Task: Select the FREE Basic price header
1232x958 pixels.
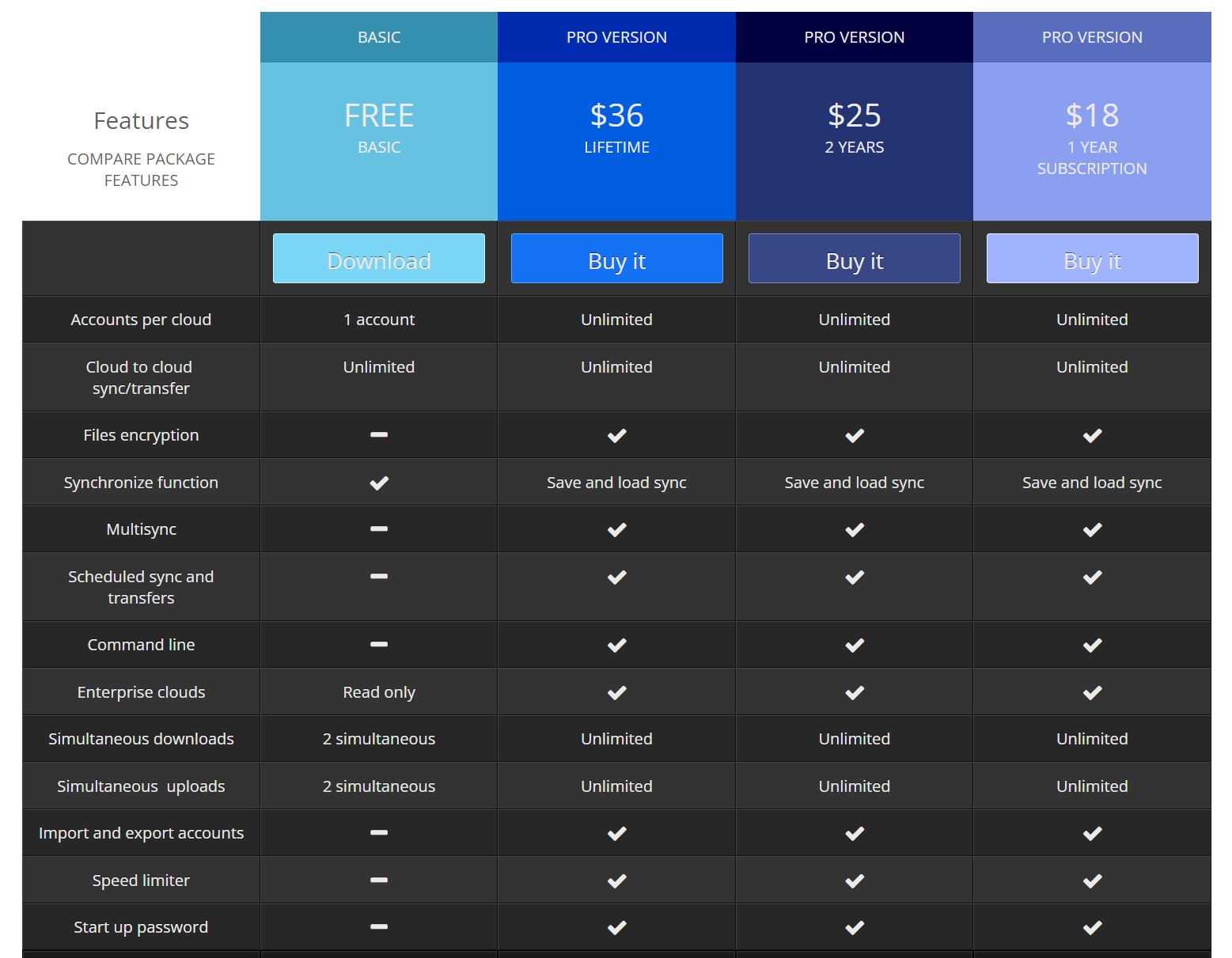Action: pos(379,142)
